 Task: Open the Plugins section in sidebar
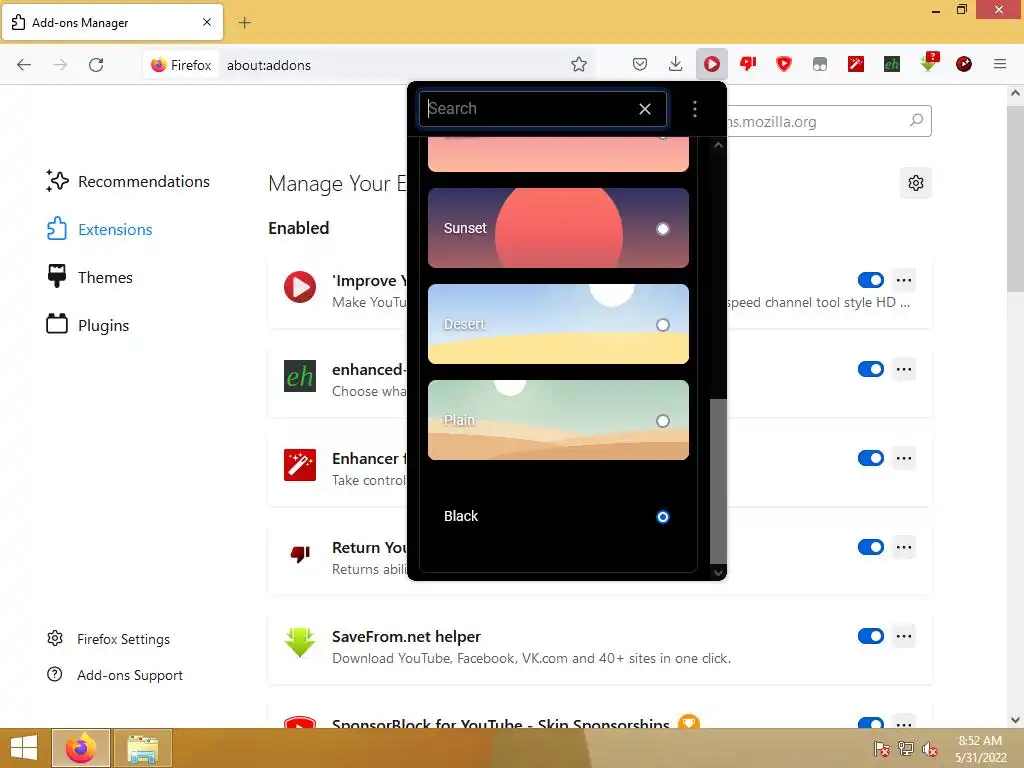pyautogui.click(x=88, y=325)
